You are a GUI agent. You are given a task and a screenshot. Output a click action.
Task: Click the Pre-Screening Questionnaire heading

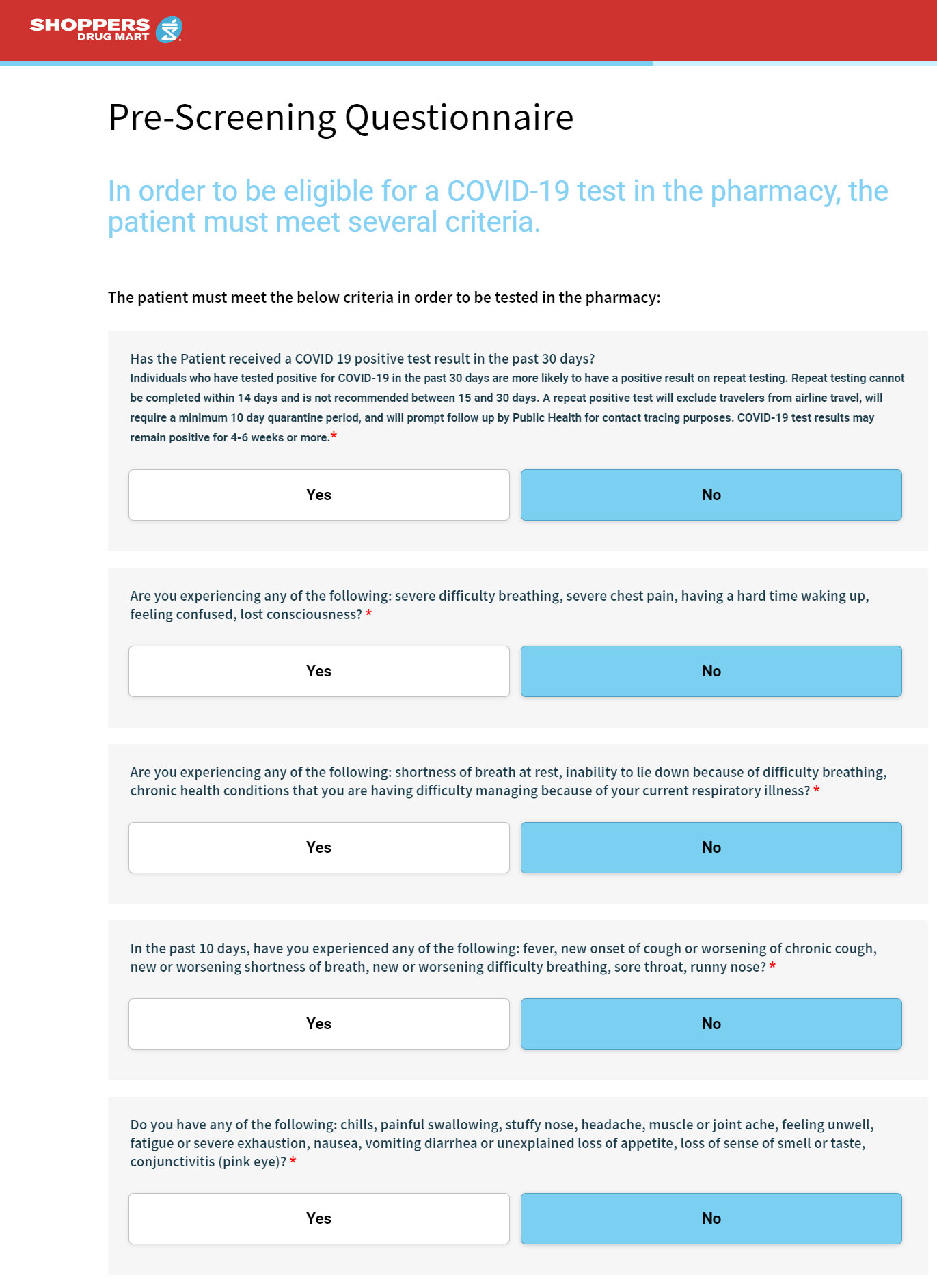point(340,118)
